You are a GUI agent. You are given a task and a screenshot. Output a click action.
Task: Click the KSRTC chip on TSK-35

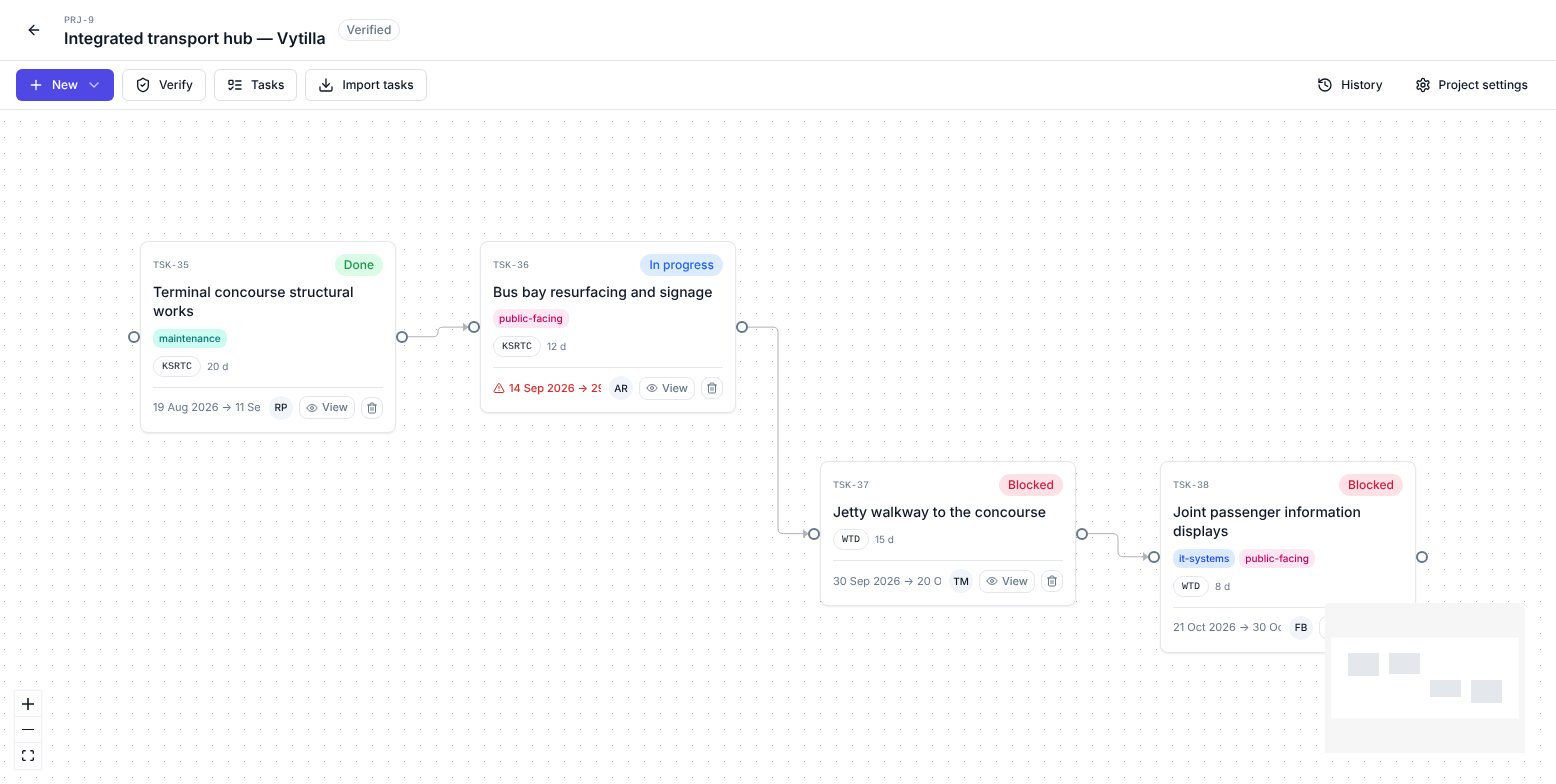(177, 366)
